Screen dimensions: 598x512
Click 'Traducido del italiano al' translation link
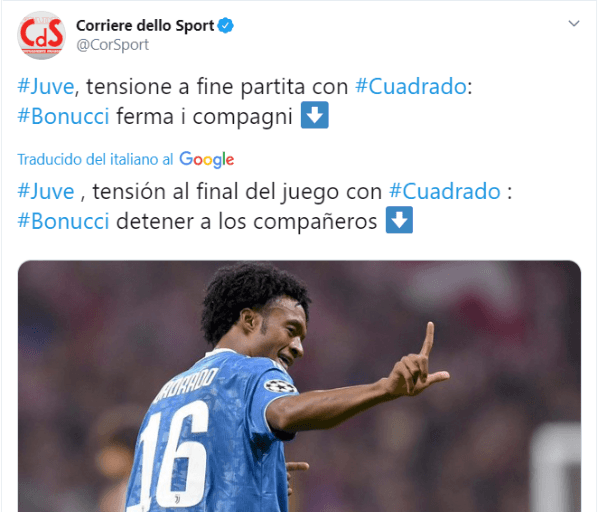coord(95,159)
